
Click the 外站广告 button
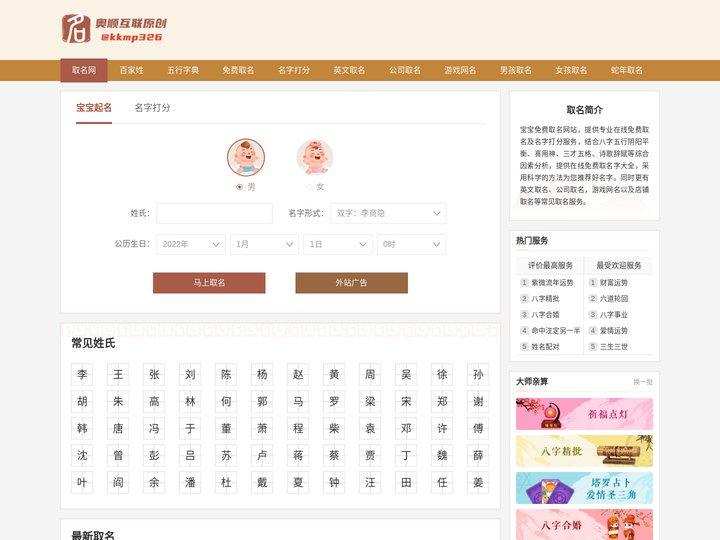pyautogui.click(x=351, y=283)
